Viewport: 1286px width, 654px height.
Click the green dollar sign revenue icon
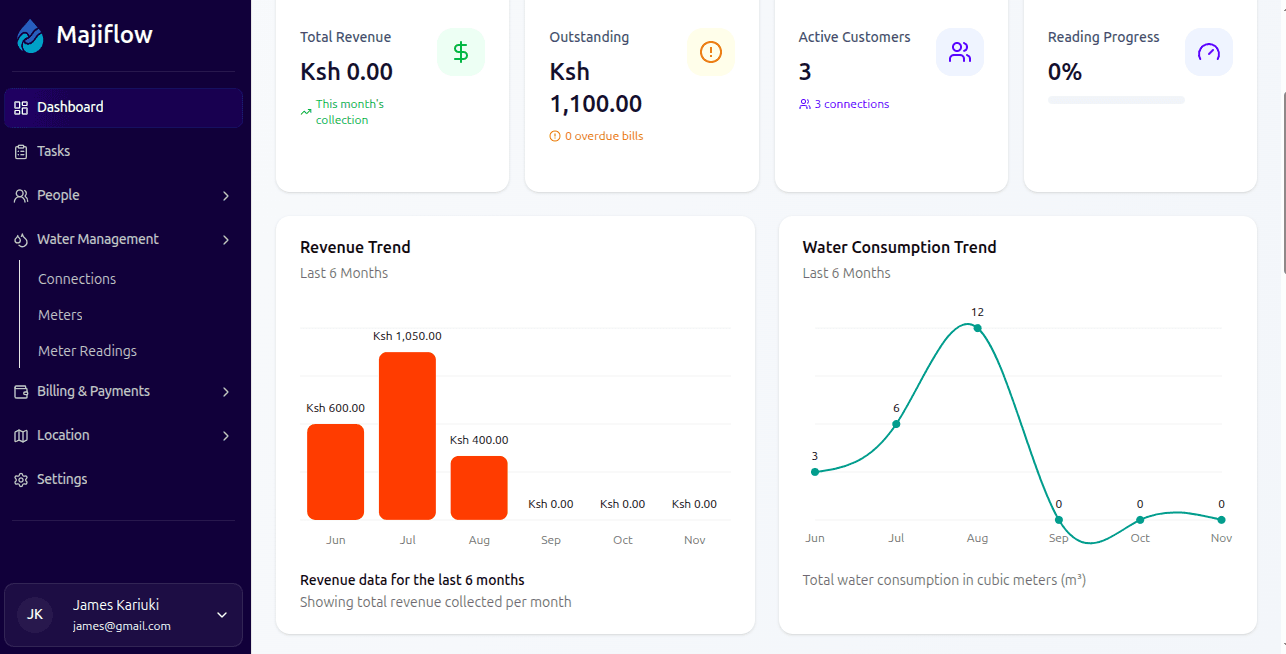[x=461, y=52]
